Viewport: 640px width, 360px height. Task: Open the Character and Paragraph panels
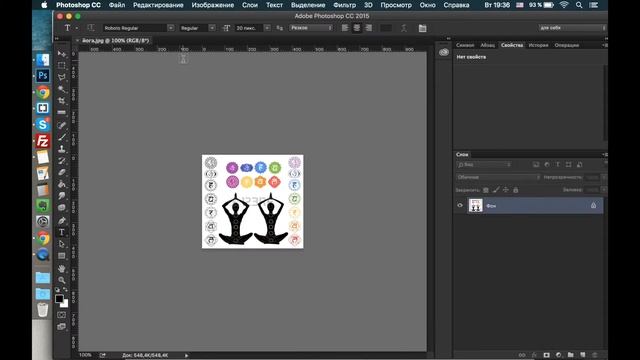[422, 28]
